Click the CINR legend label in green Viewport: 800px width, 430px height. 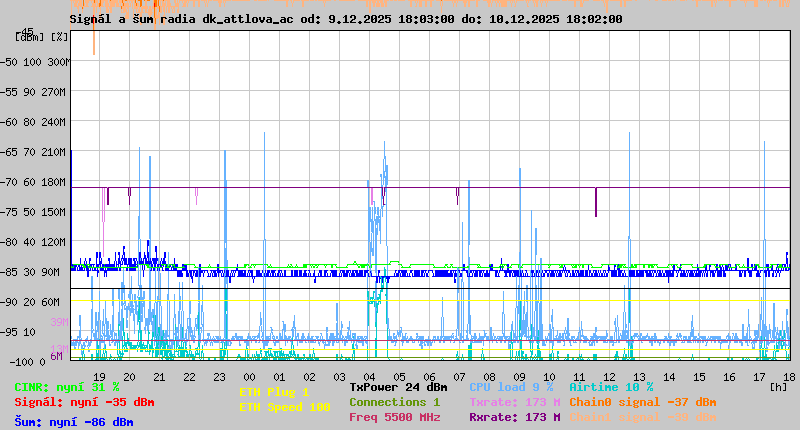click(x=67, y=387)
